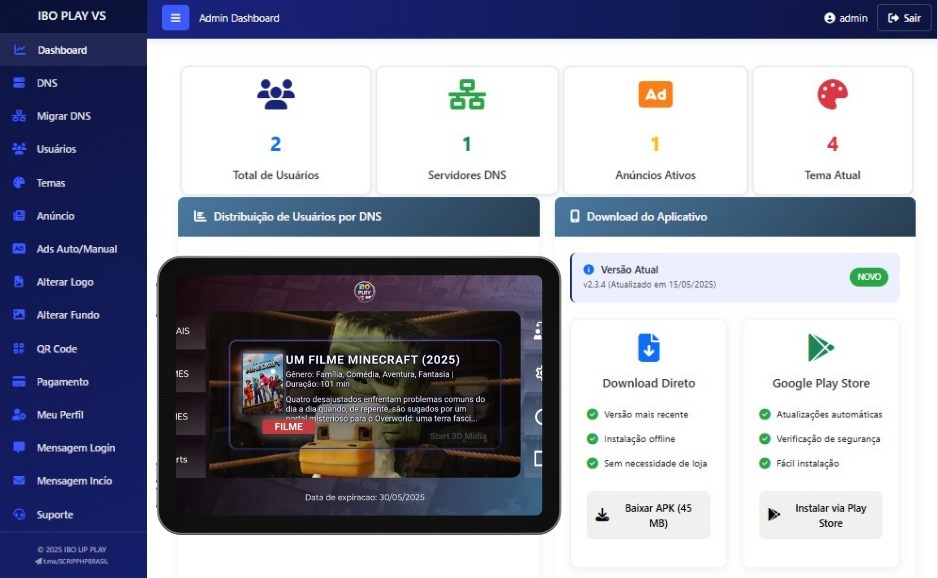Click the IBO PLAY VS brand title
Image resolution: width=938 pixels, height=578 pixels.
pyautogui.click(x=72, y=16)
